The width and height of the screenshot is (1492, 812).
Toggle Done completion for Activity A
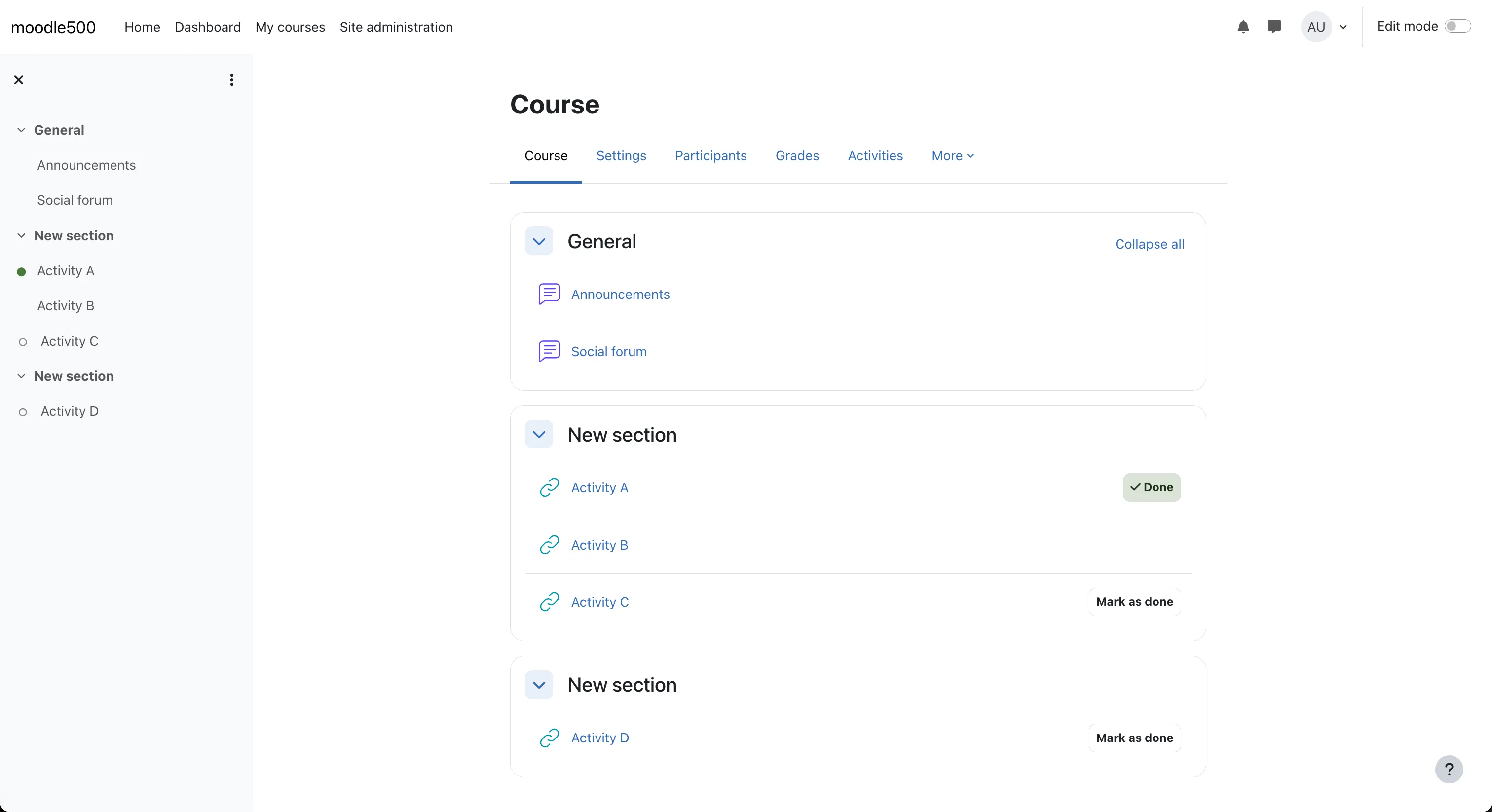click(x=1152, y=487)
